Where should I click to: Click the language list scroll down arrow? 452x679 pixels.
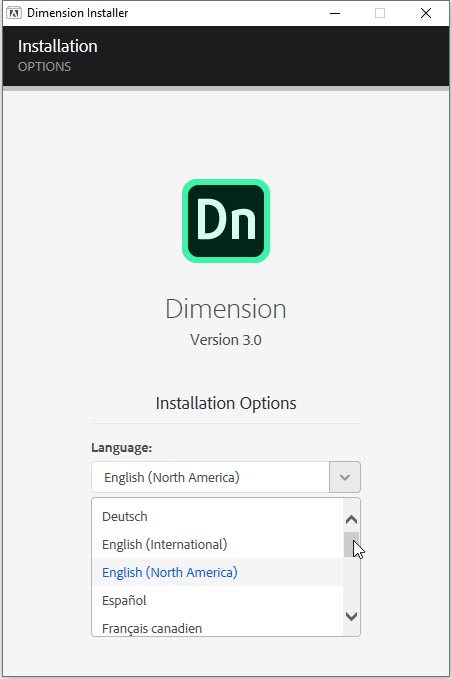tap(352, 616)
